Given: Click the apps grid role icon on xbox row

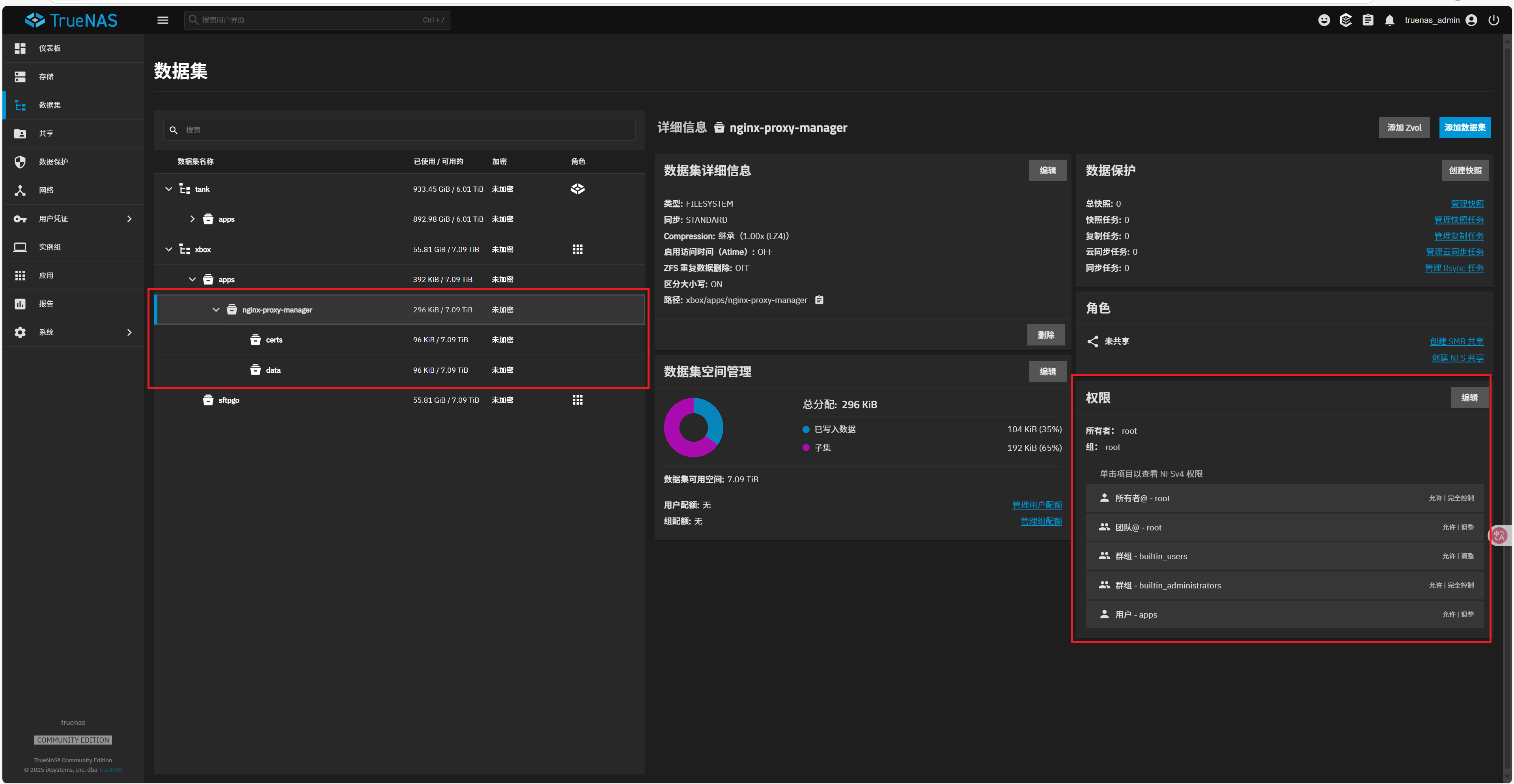Looking at the screenshot, I should (x=578, y=248).
